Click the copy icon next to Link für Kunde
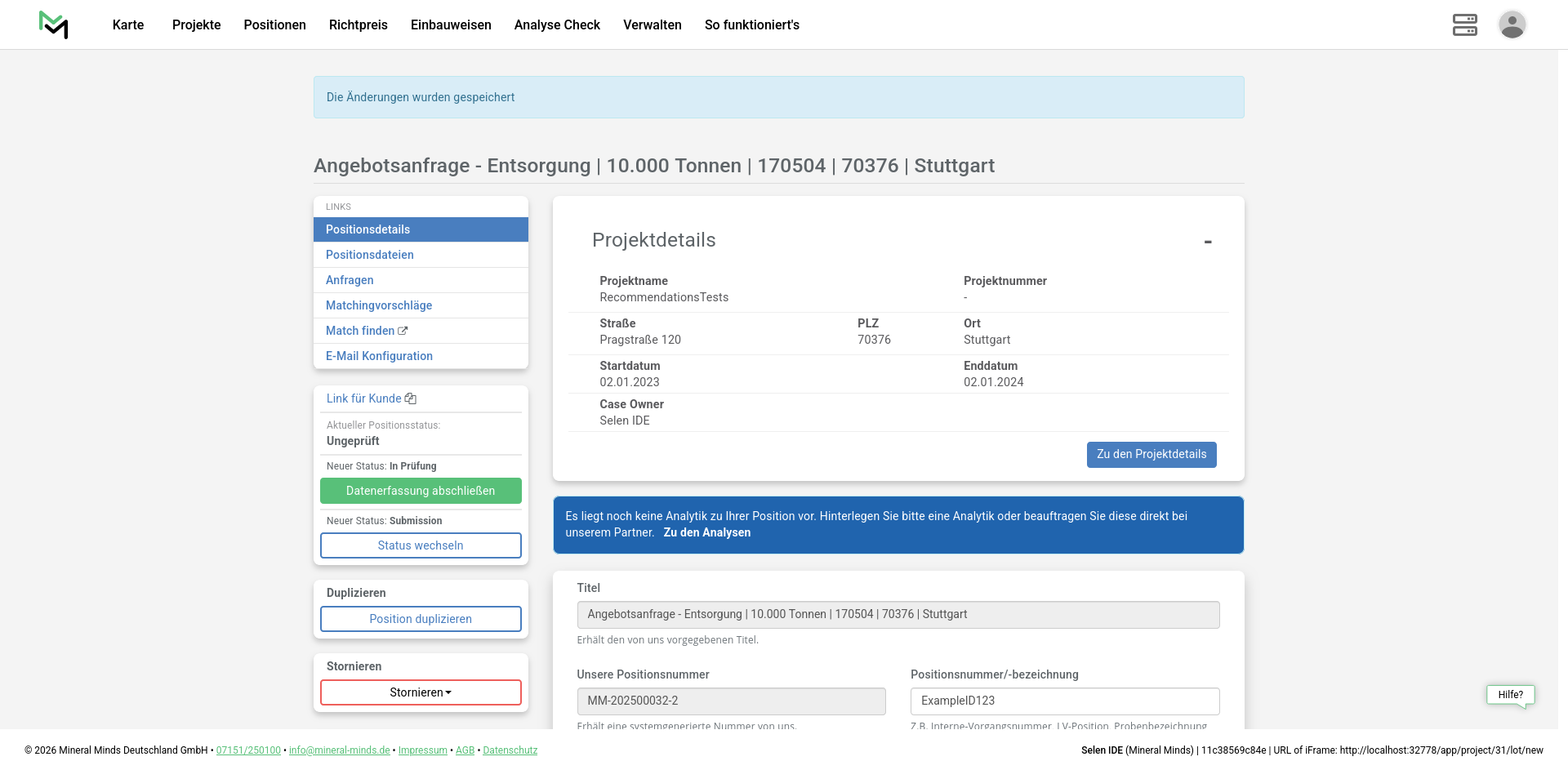Viewport: 1568px width, 770px height. (411, 398)
